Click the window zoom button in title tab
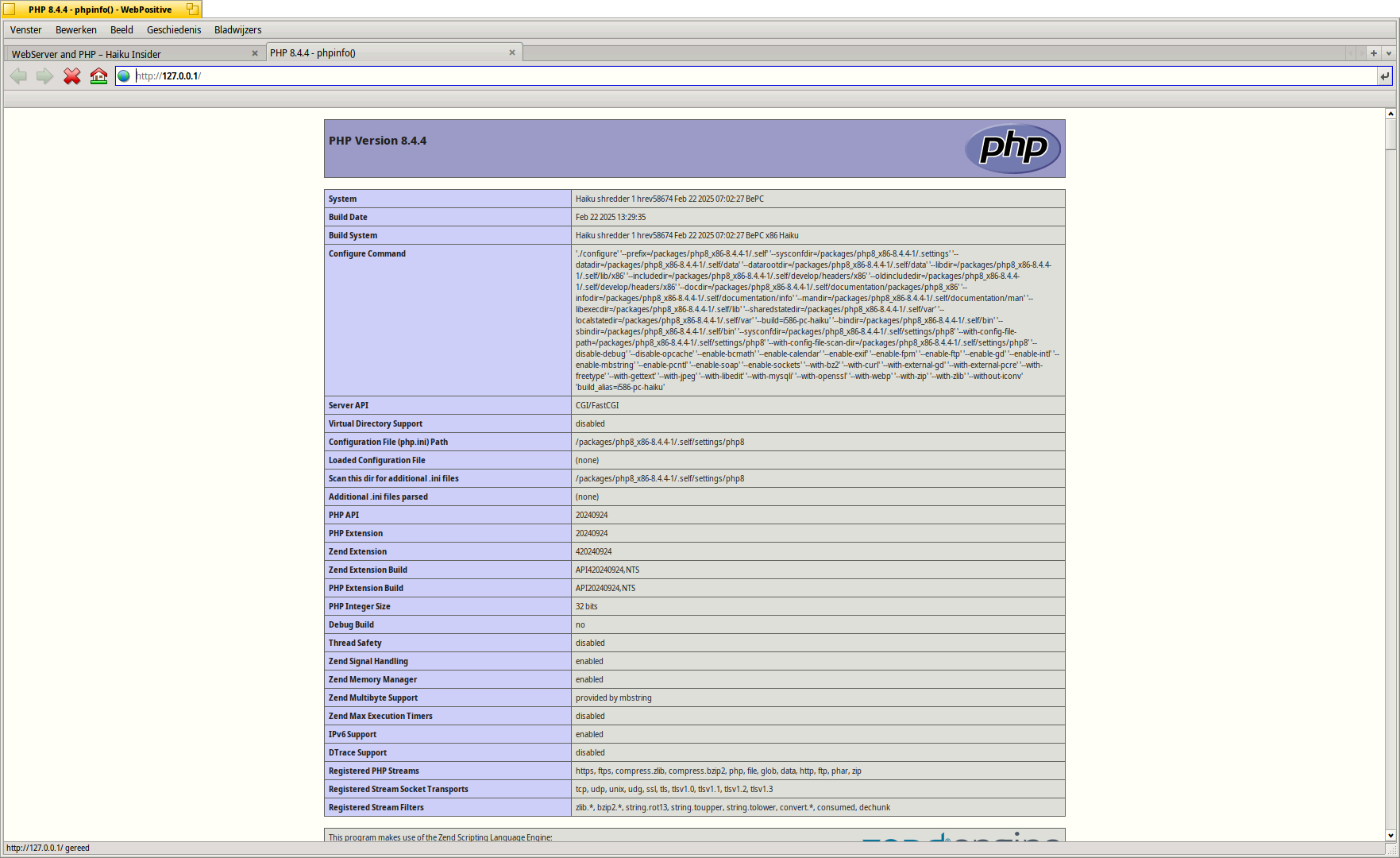 coord(192,10)
